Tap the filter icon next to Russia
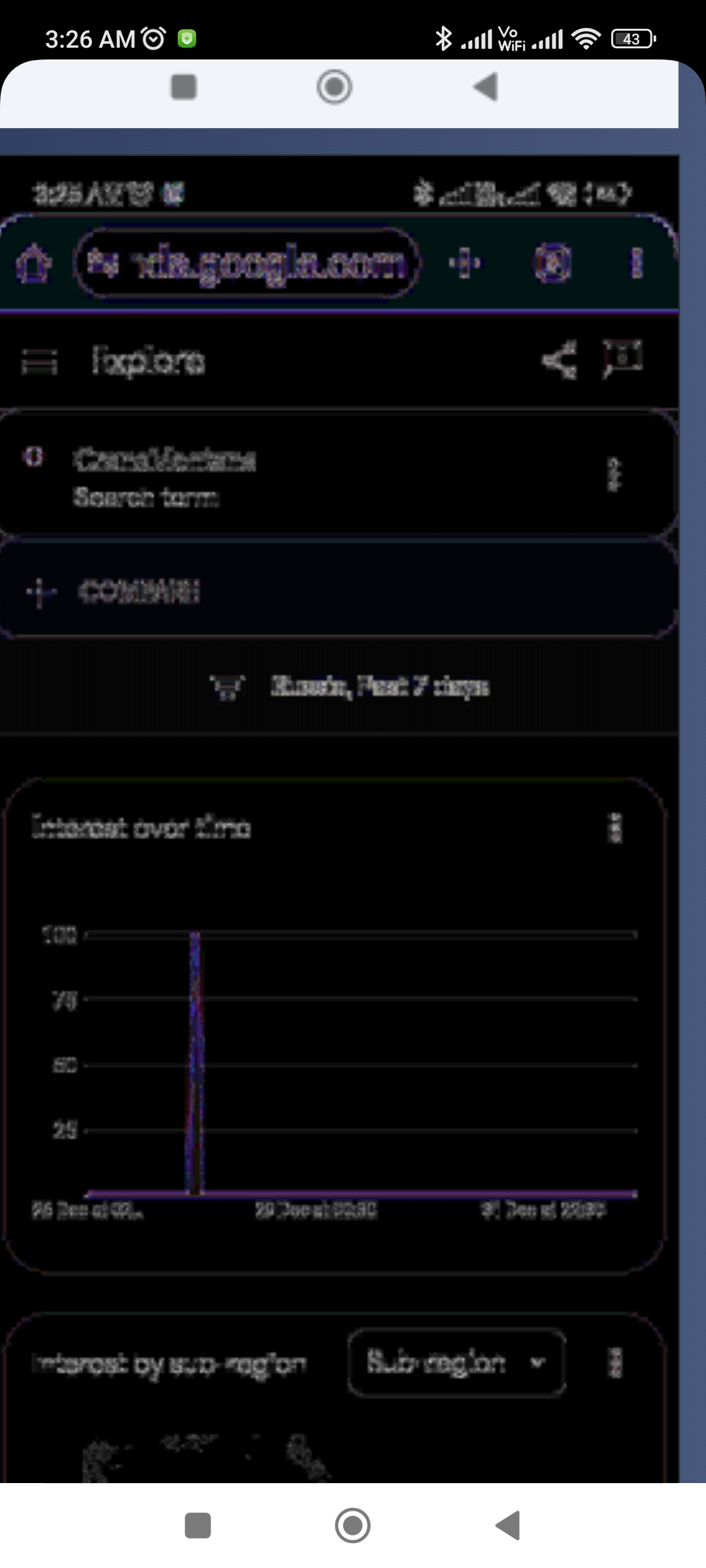Viewport: 706px width, 1568px height. click(x=227, y=687)
